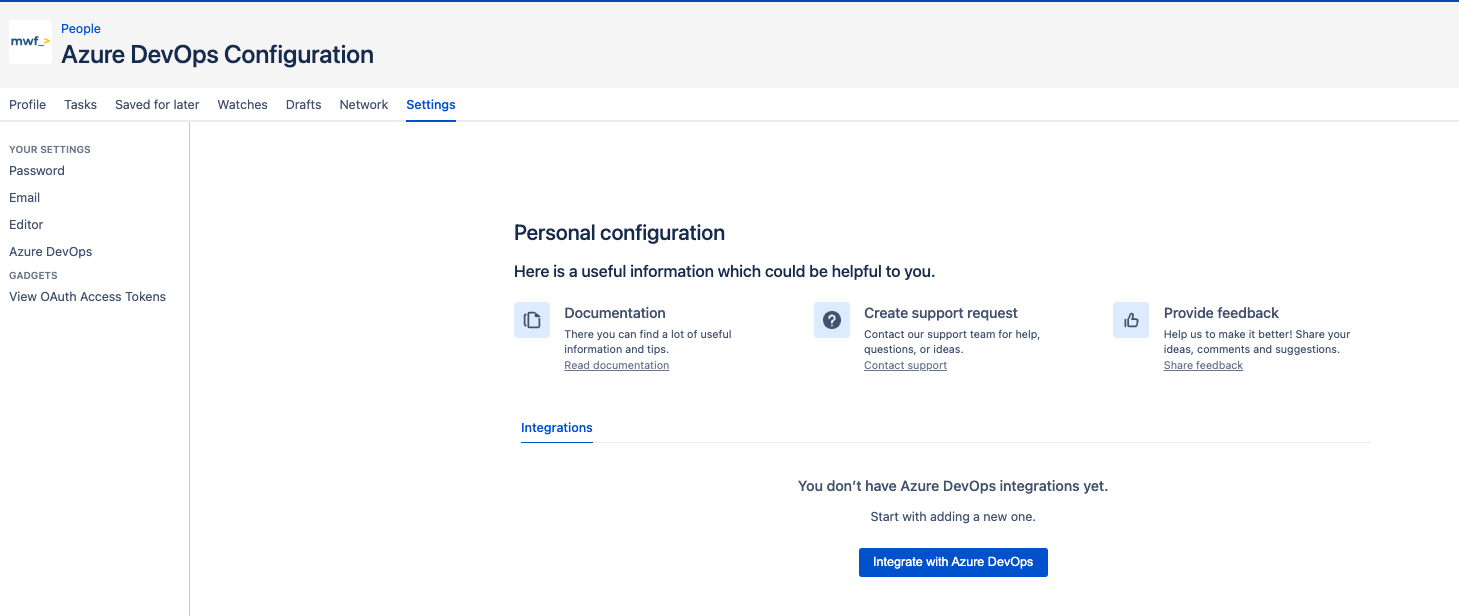This screenshot has height=616, width=1459.
Task: Click the thumbs-up feedback icon
Action: [x=1130, y=319]
